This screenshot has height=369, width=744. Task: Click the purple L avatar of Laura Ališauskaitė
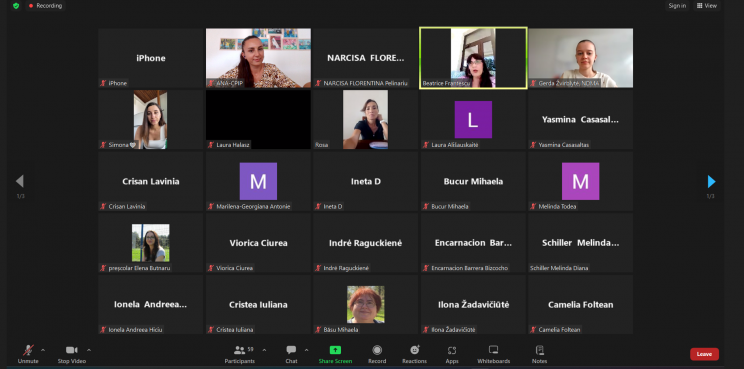pos(473,120)
